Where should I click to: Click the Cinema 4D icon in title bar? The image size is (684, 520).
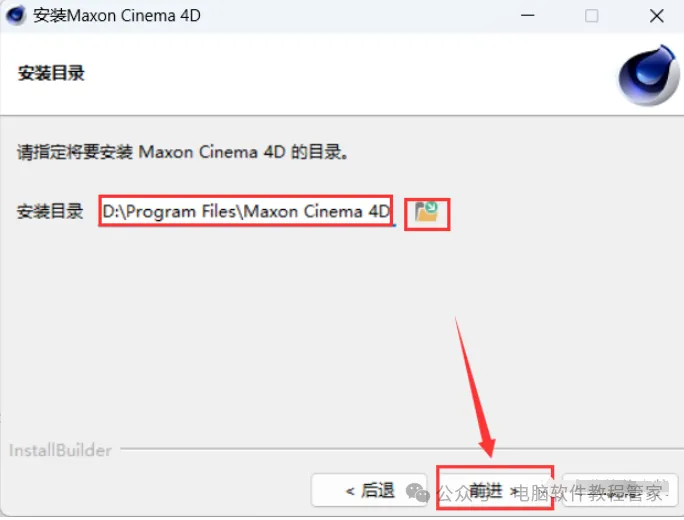point(15,15)
